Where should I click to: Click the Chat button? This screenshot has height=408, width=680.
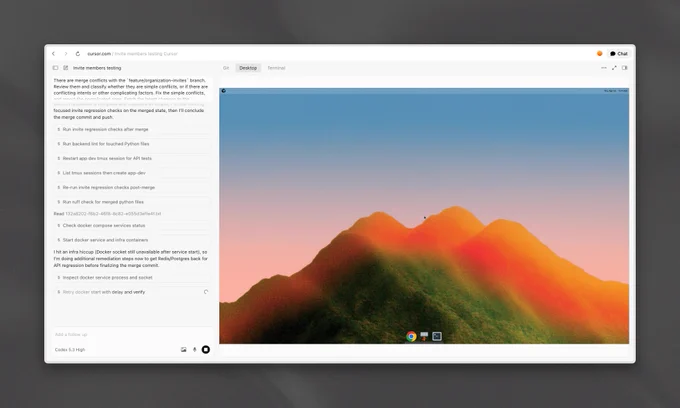click(619, 54)
